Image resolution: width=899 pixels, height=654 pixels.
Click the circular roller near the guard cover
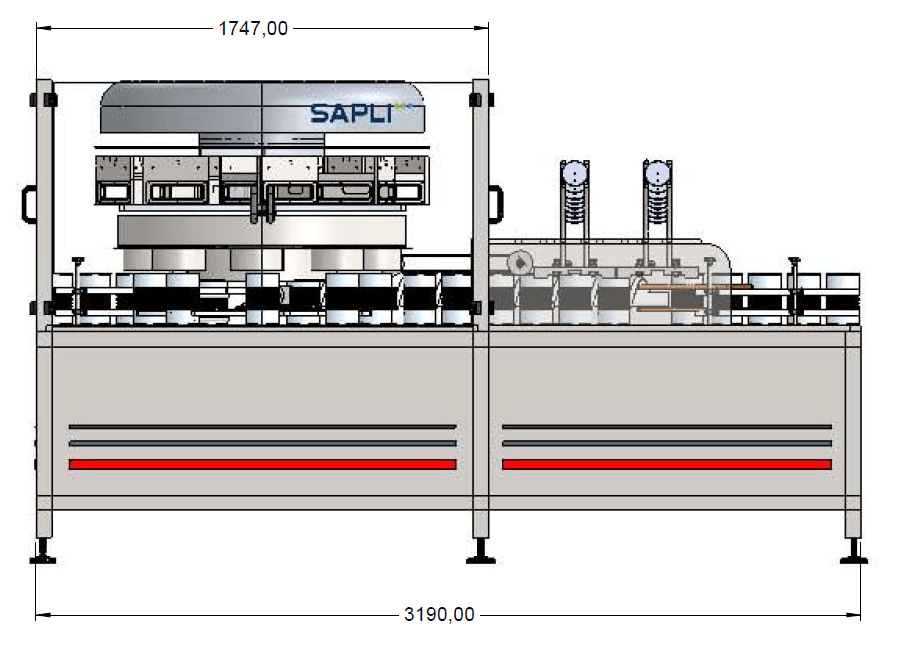coord(522,261)
